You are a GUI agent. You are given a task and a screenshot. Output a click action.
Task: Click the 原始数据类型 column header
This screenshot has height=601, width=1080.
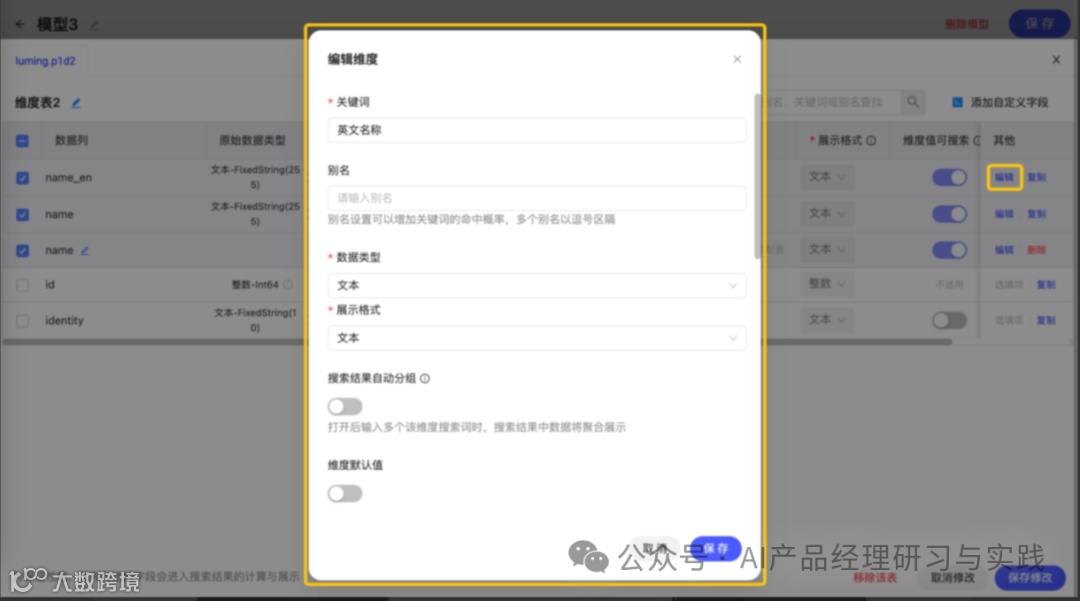(252, 140)
